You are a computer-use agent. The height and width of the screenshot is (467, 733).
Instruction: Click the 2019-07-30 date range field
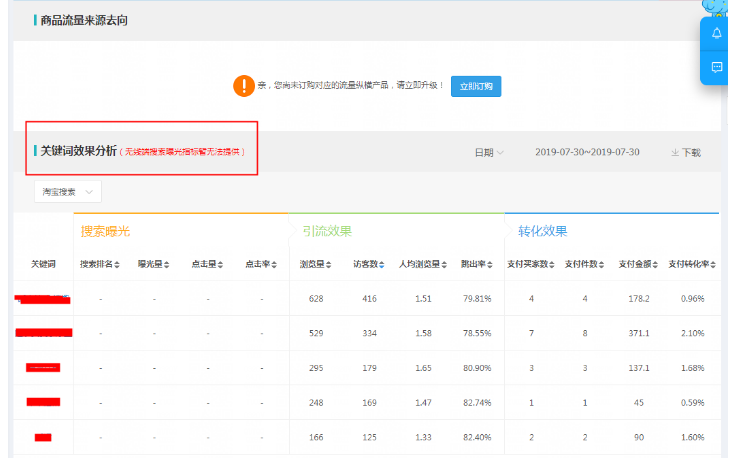pos(588,153)
